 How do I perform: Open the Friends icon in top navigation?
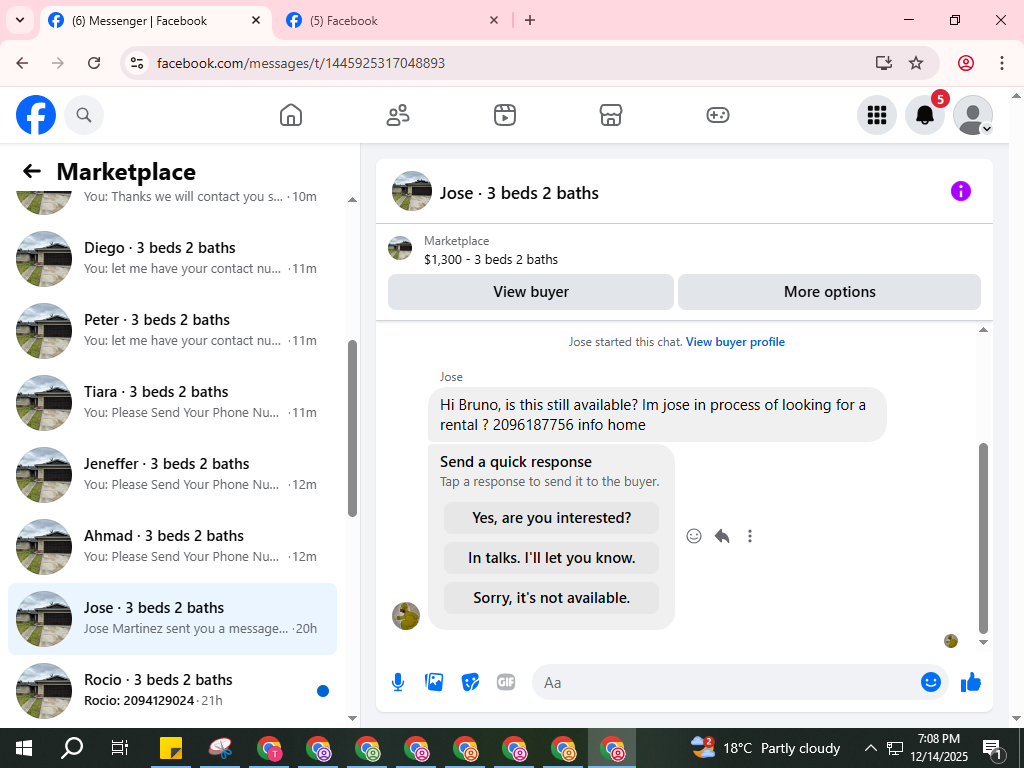point(398,115)
